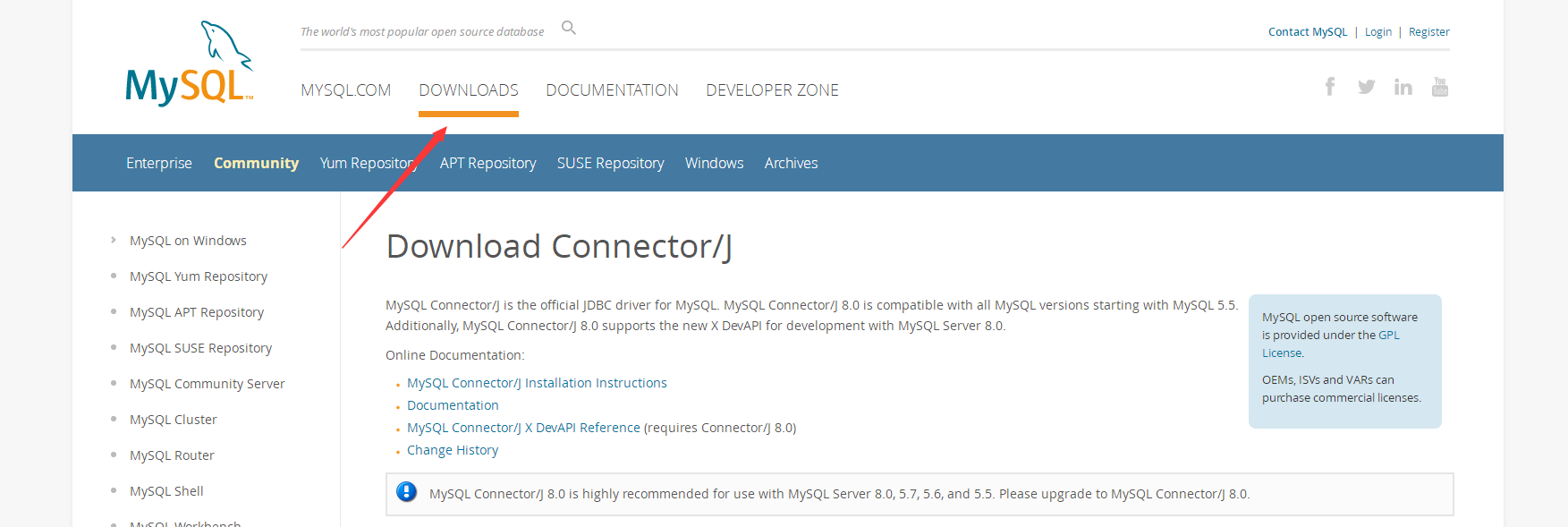Expand the MySQL on Windows arrow
Image resolution: width=1568 pixels, height=527 pixels.
coord(114,240)
